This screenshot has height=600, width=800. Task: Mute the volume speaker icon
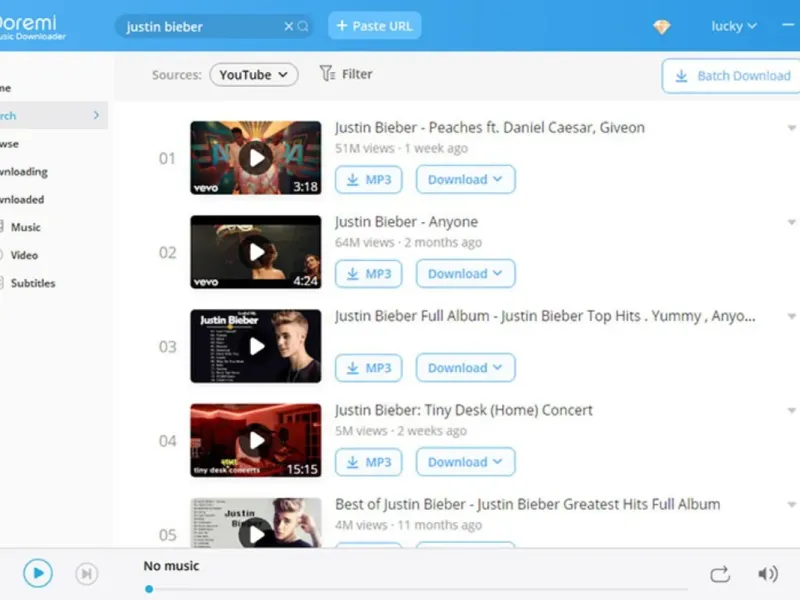tap(768, 574)
